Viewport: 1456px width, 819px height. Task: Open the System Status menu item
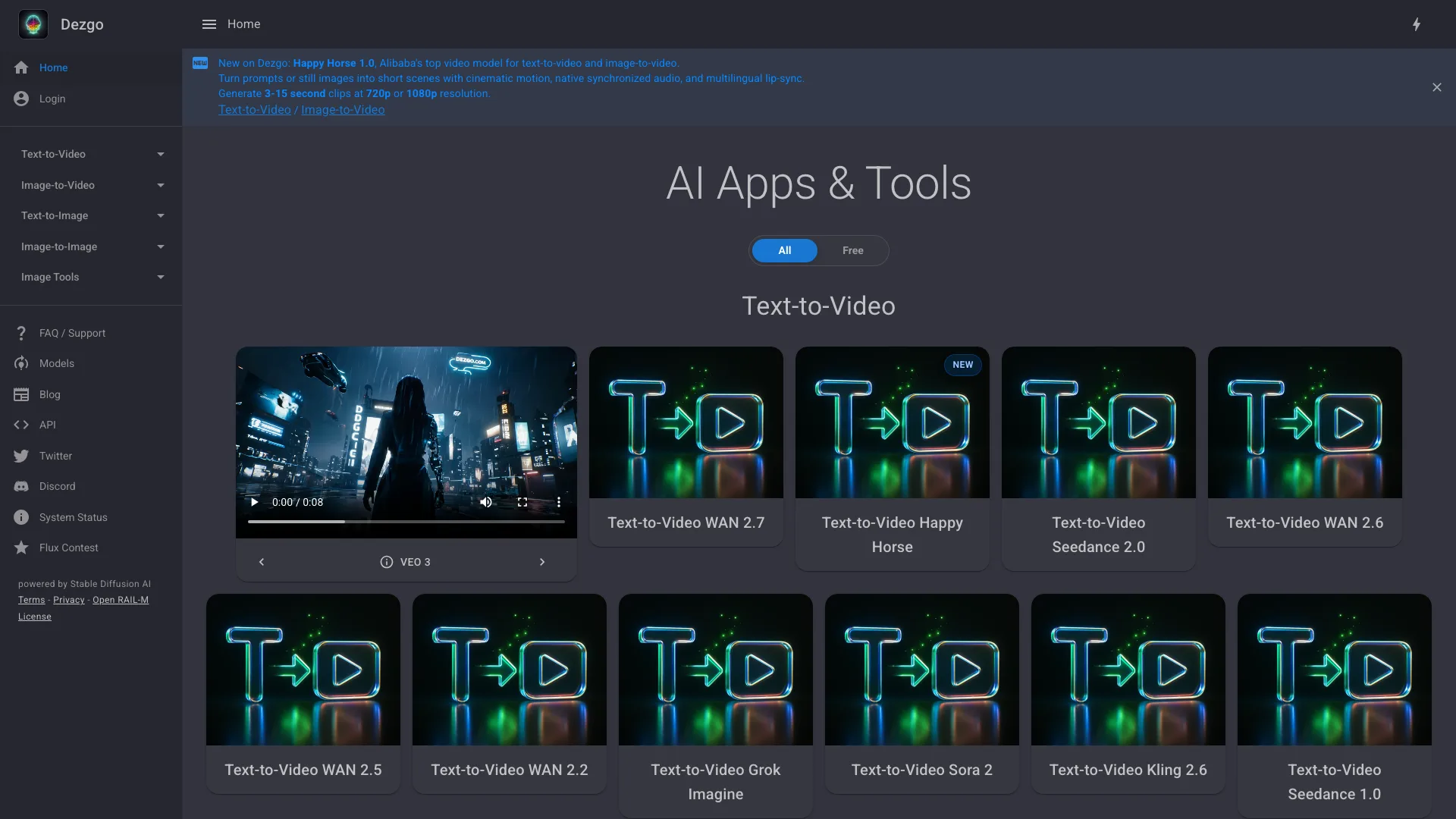(x=91, y=517)
